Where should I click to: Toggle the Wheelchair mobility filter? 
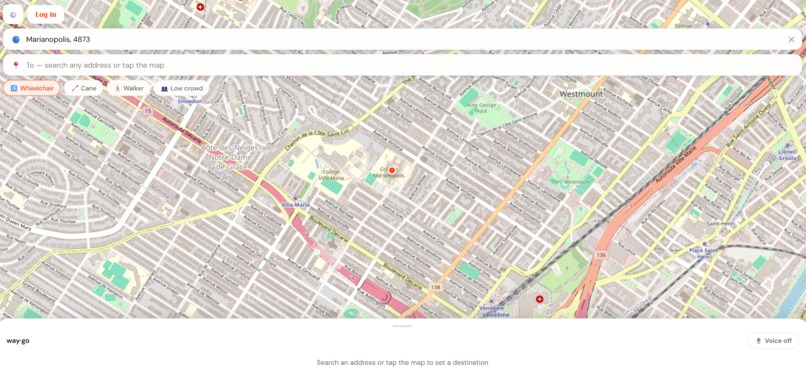point(32,88)
